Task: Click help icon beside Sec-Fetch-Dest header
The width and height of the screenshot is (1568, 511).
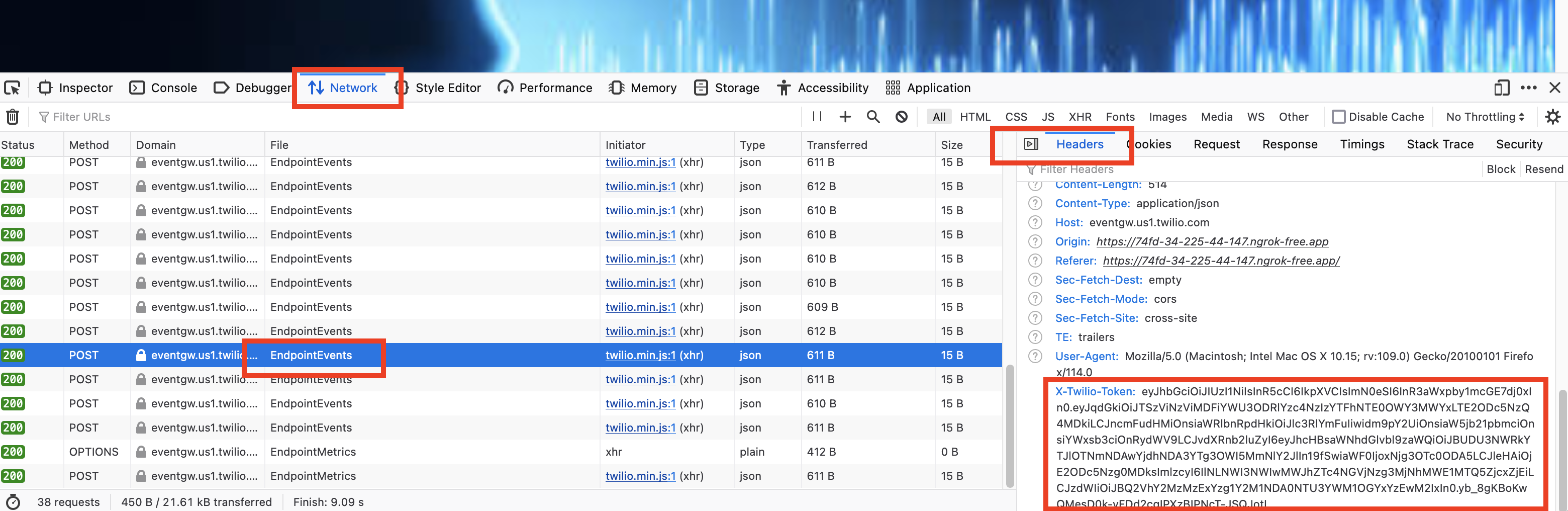Action: point(1035,280)
